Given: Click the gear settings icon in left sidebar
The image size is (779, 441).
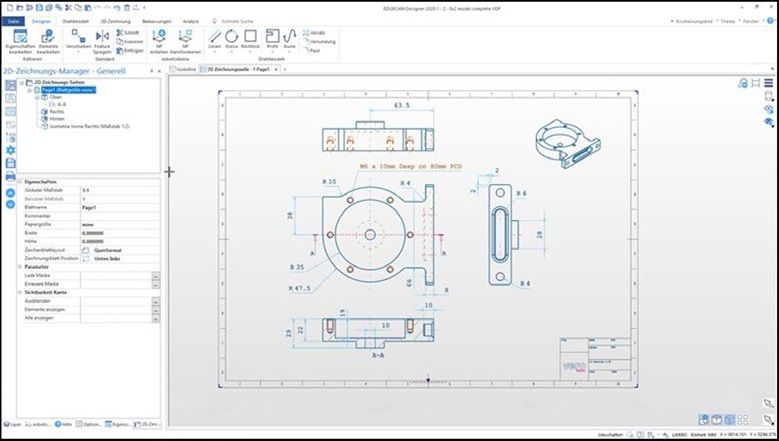Looking at the screenshot, I should [10, 150].
